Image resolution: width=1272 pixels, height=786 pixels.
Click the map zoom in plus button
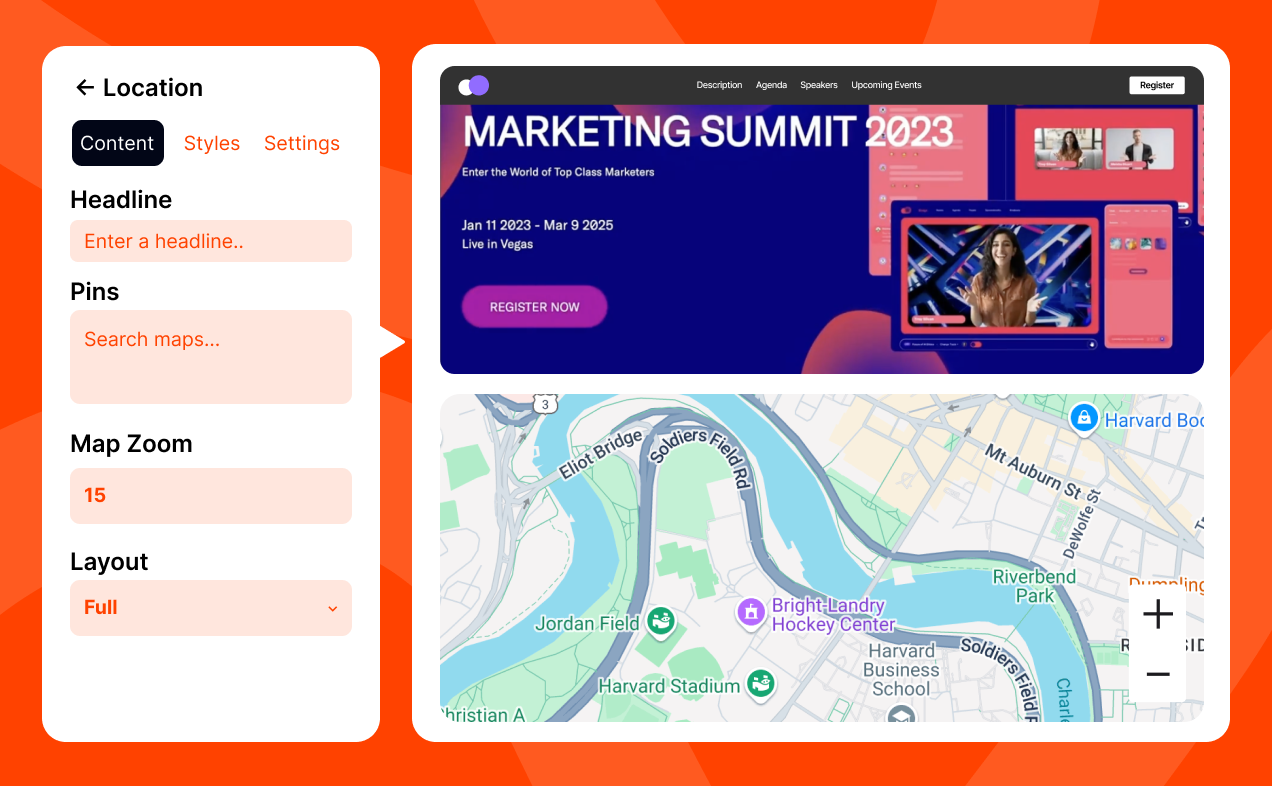1157,614
